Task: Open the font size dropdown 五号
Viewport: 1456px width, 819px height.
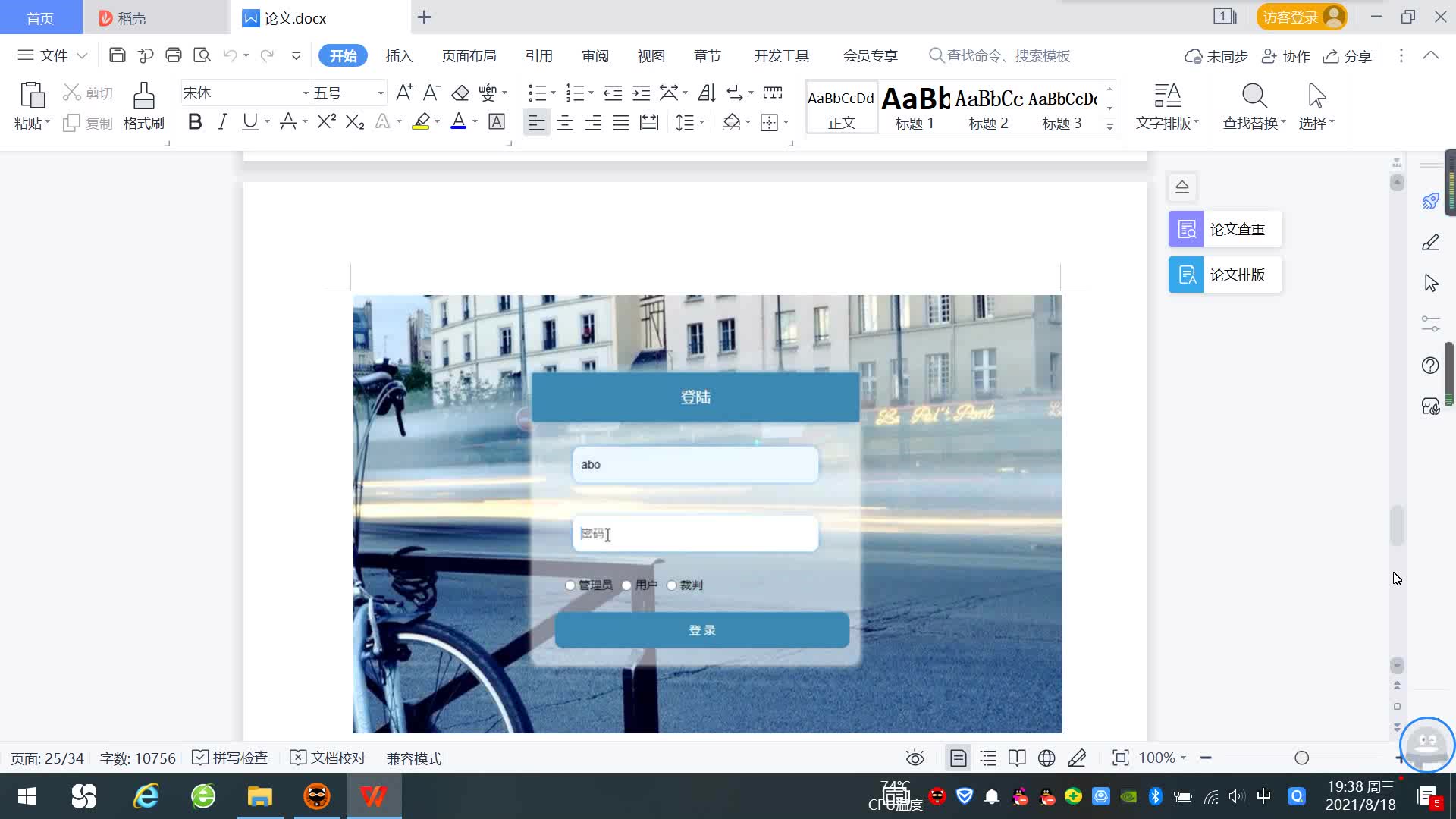Action: (x=381, y=93)
